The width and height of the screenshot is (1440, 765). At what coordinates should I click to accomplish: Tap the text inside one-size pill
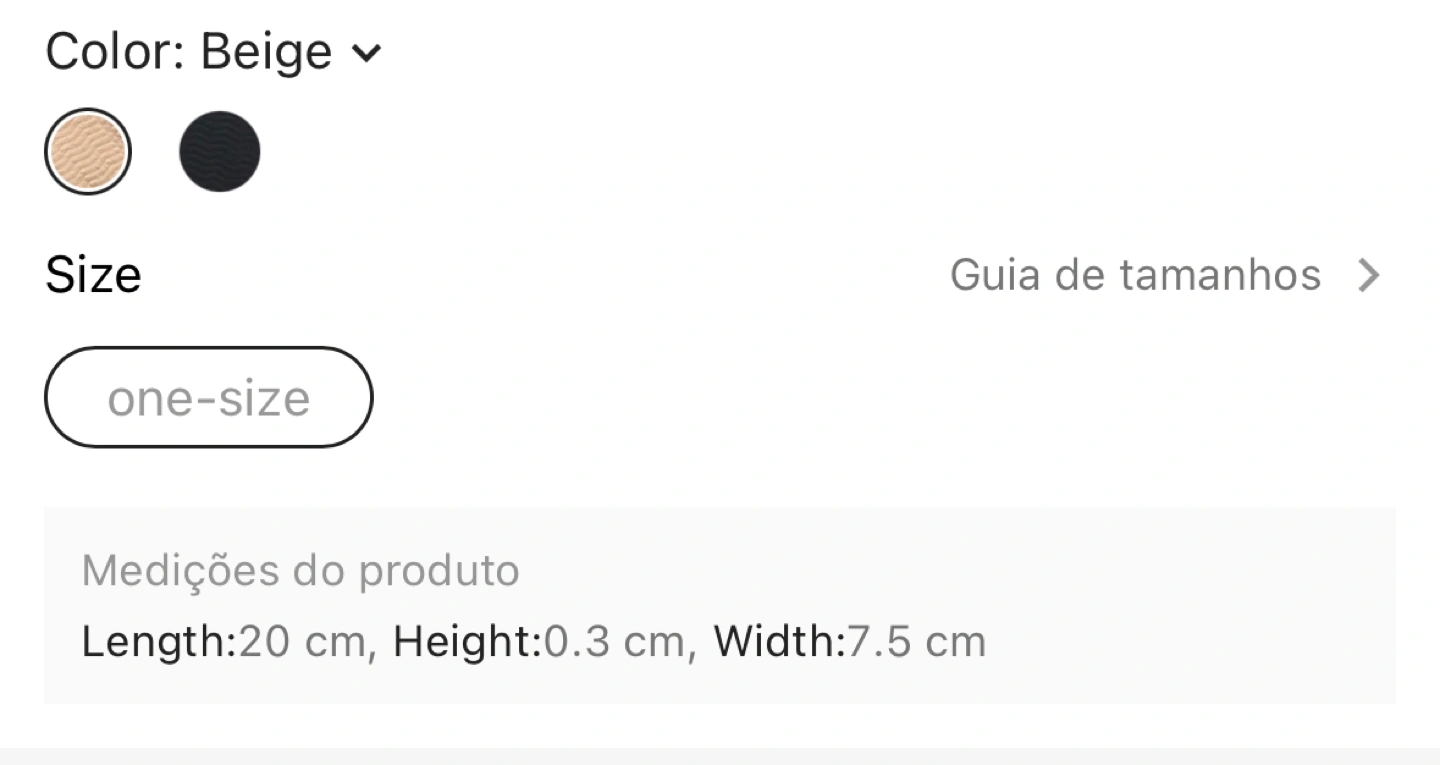[208, 398]
